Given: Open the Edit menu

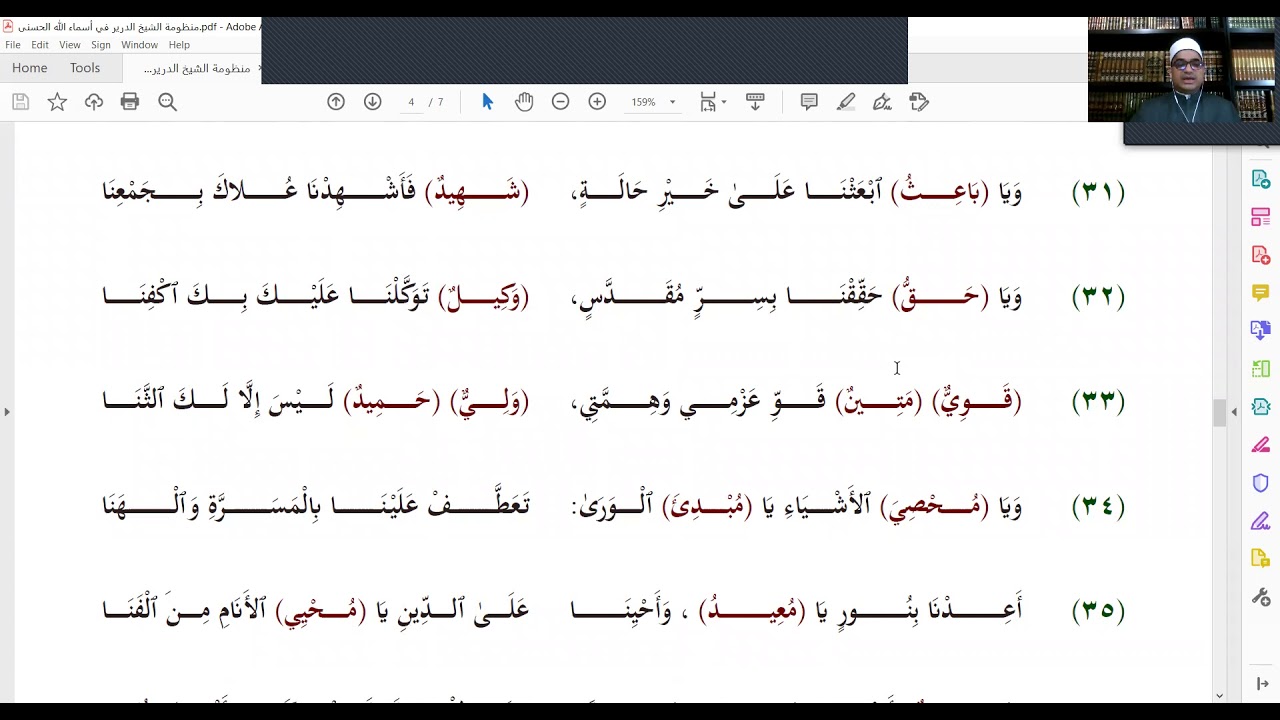Looking at the screenshot, I should pos(40,45).
